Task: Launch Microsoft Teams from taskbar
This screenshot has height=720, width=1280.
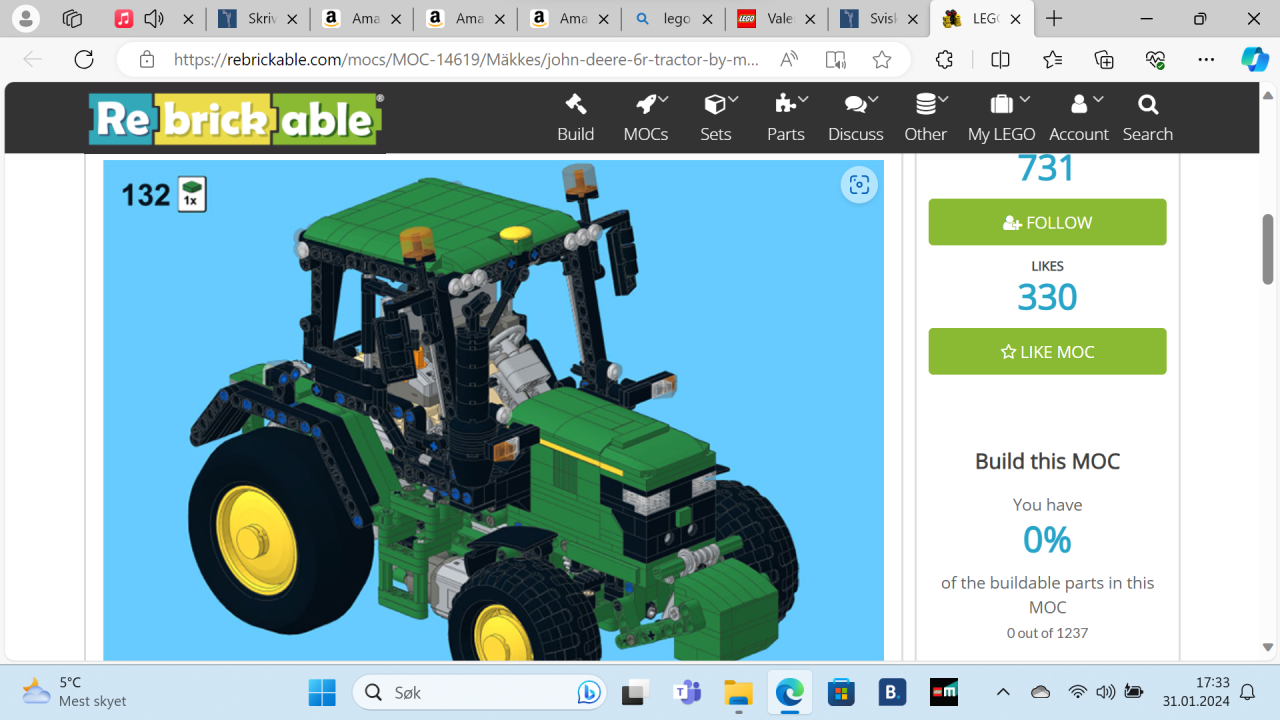Action: pyautogui.click(x=688, y=692)
